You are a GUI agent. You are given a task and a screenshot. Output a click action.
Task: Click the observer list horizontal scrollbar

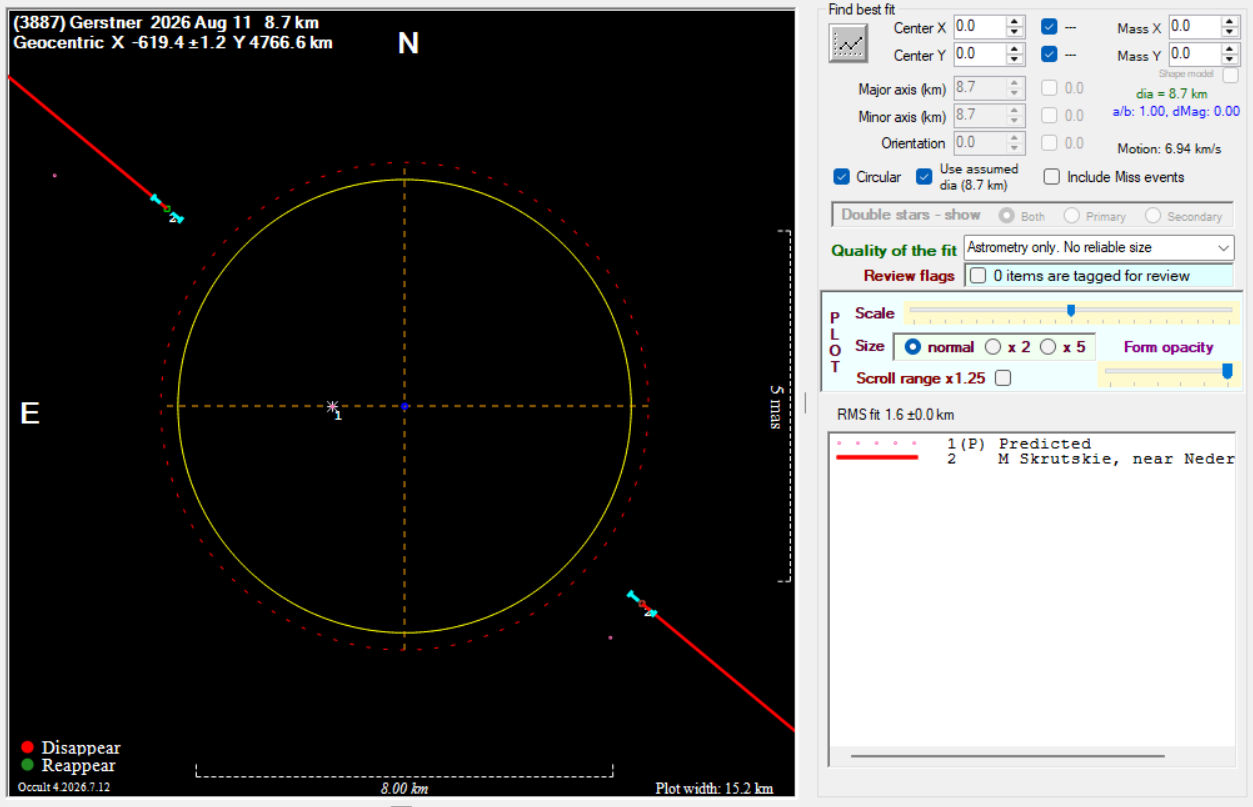(x=1007, y=756)
